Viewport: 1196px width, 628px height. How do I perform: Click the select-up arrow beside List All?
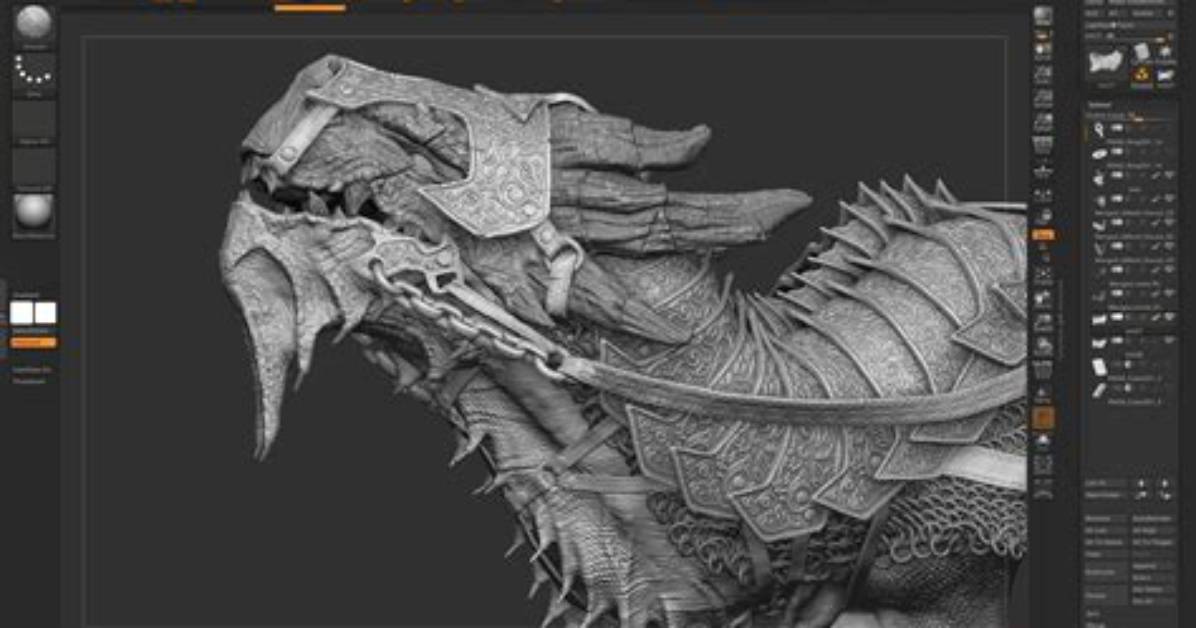1141,484
